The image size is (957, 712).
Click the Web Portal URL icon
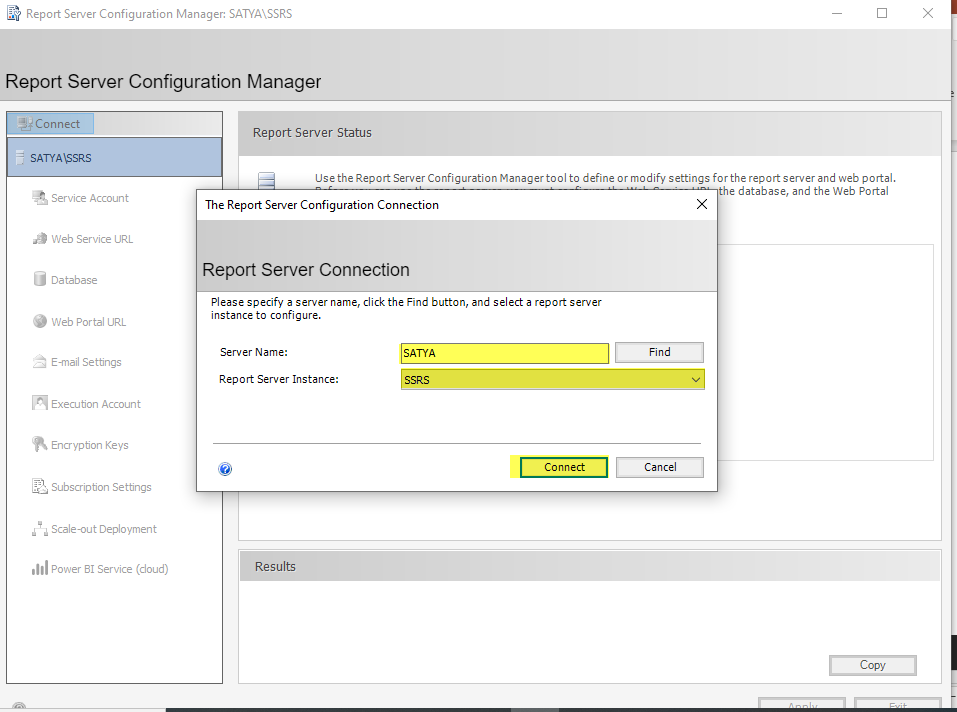(40, 322)
